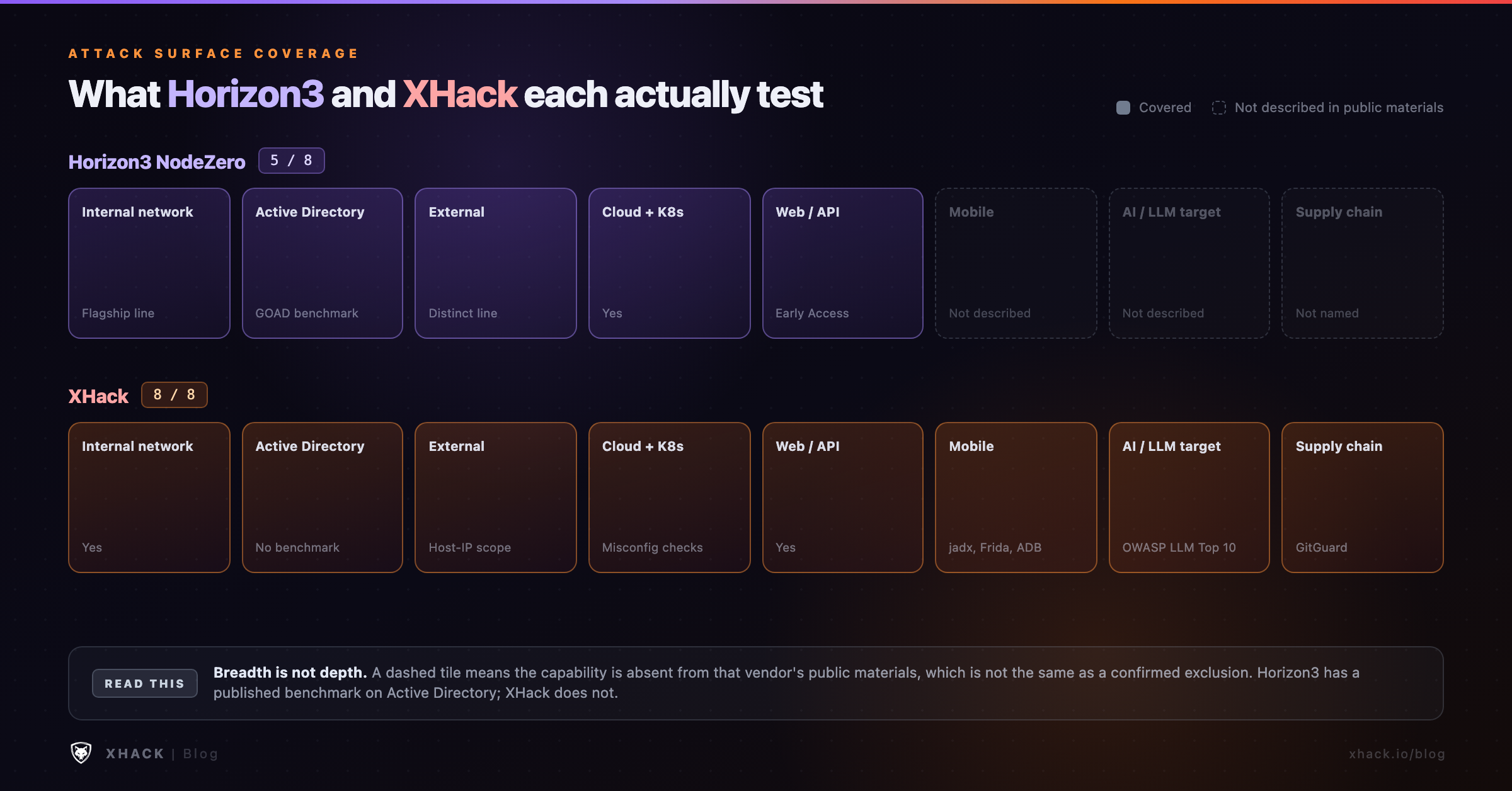The width and height of the screenshot is (1512, 791).
Task: Click the ATTACK SURFACE COVERAGE label
Action: click(x=214, y=54)
